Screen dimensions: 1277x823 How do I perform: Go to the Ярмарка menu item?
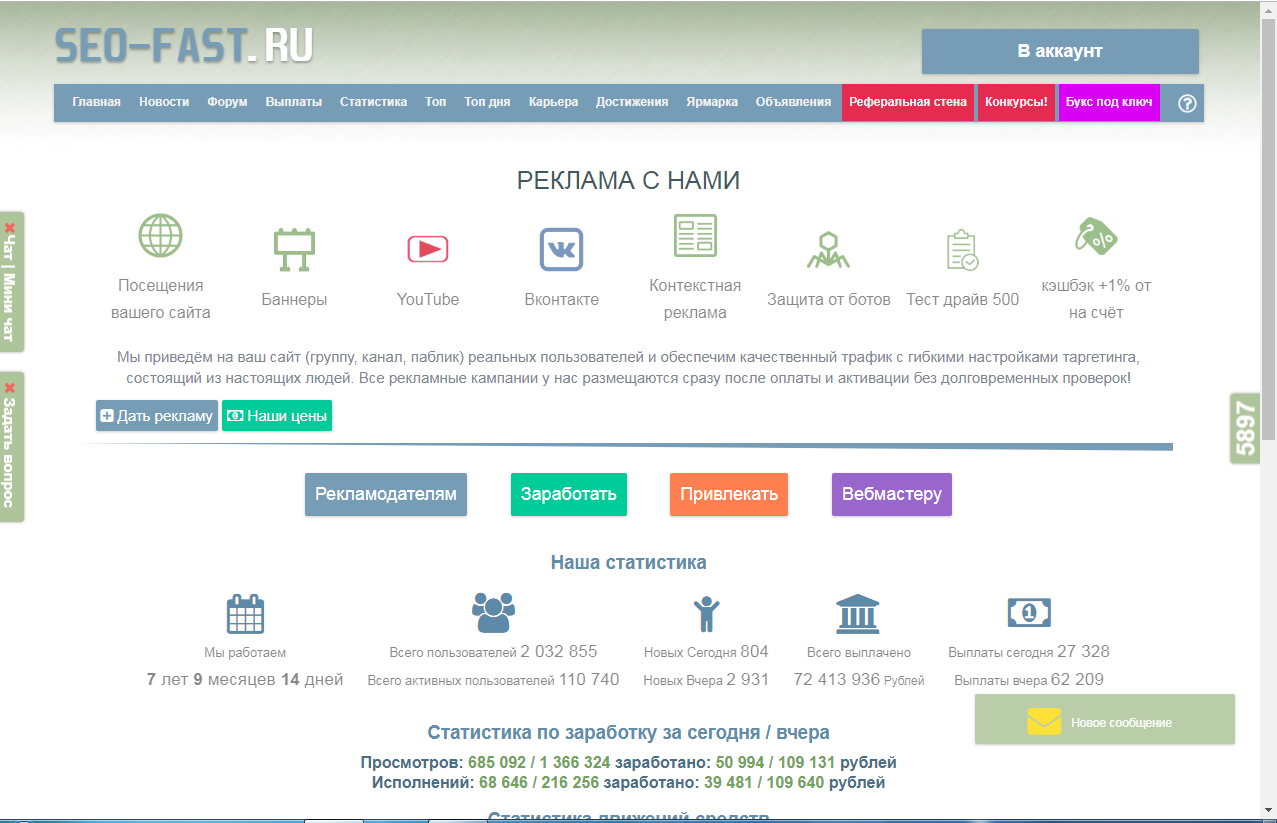712,102
